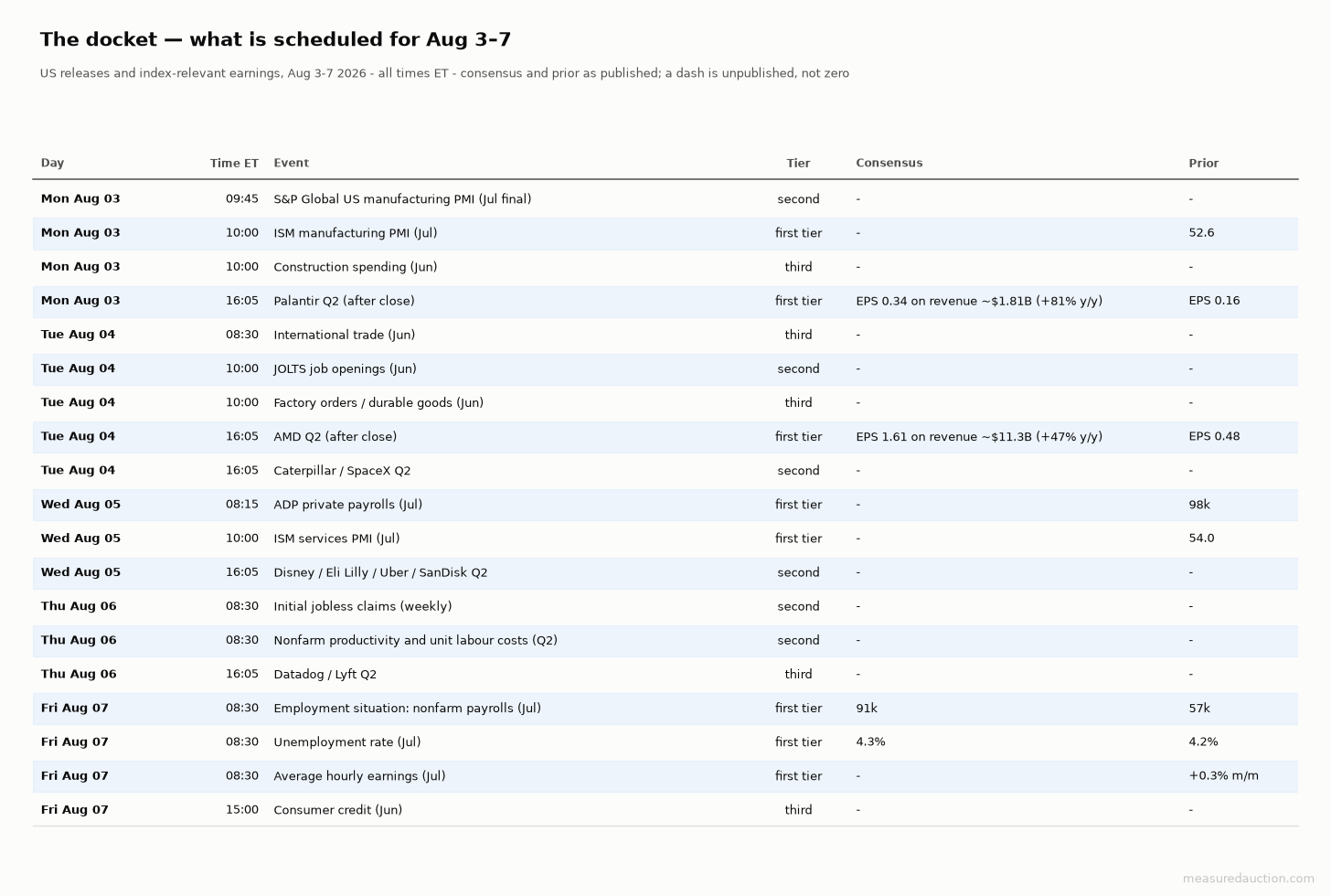Click 'Disney / Eli Lilly / Uber / SanDisk Q2'
This screenshot has height=896, width=1331.
coord(380,572)
